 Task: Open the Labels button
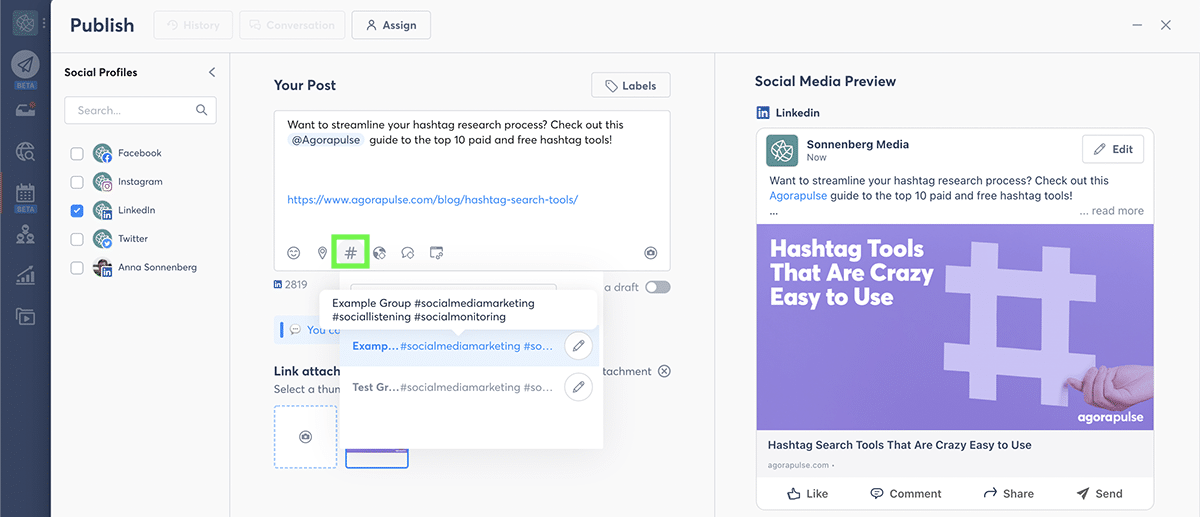630,86
